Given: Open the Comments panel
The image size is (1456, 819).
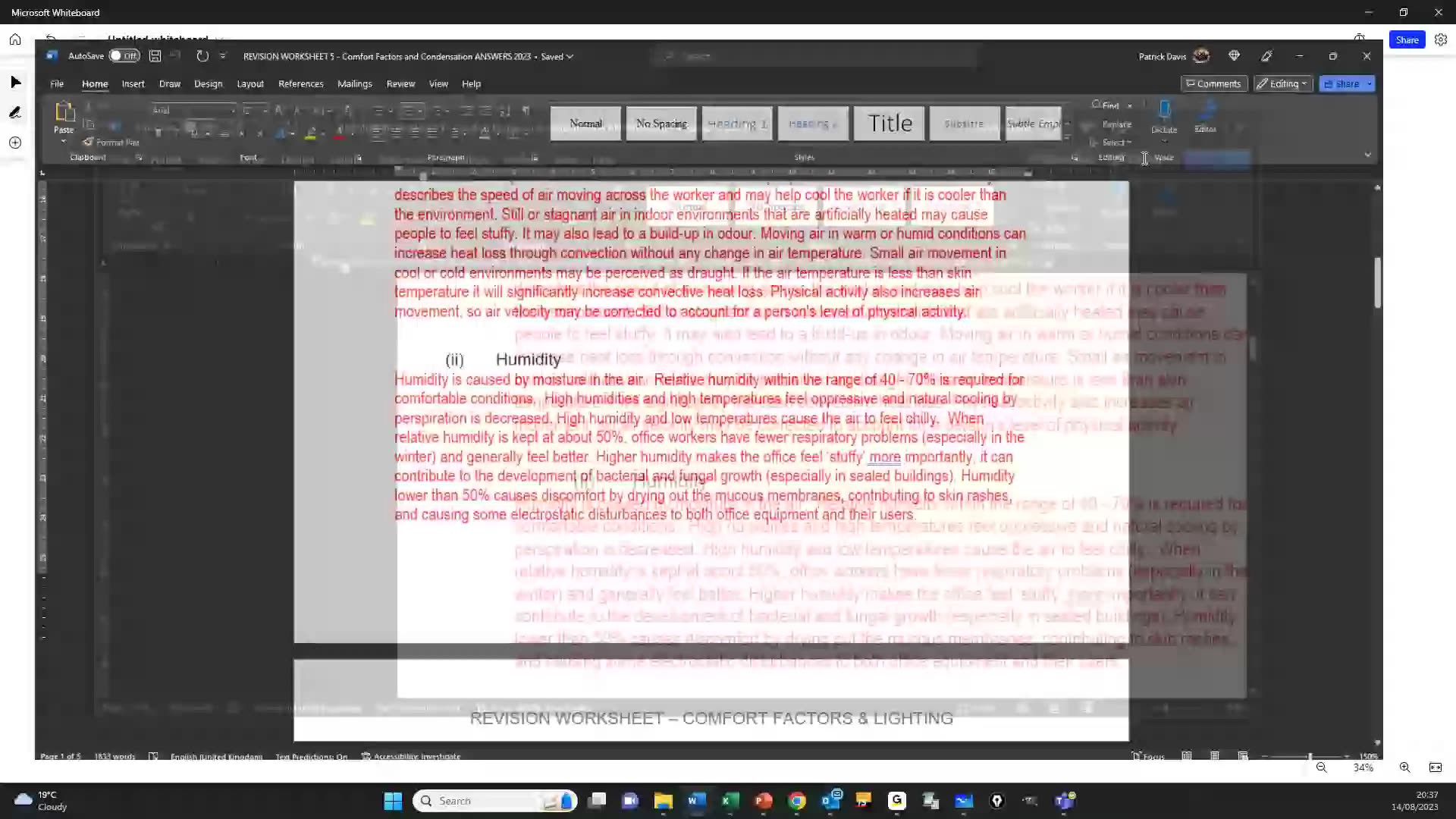Looking at the screenshot, I should [x=1214, y=83].
